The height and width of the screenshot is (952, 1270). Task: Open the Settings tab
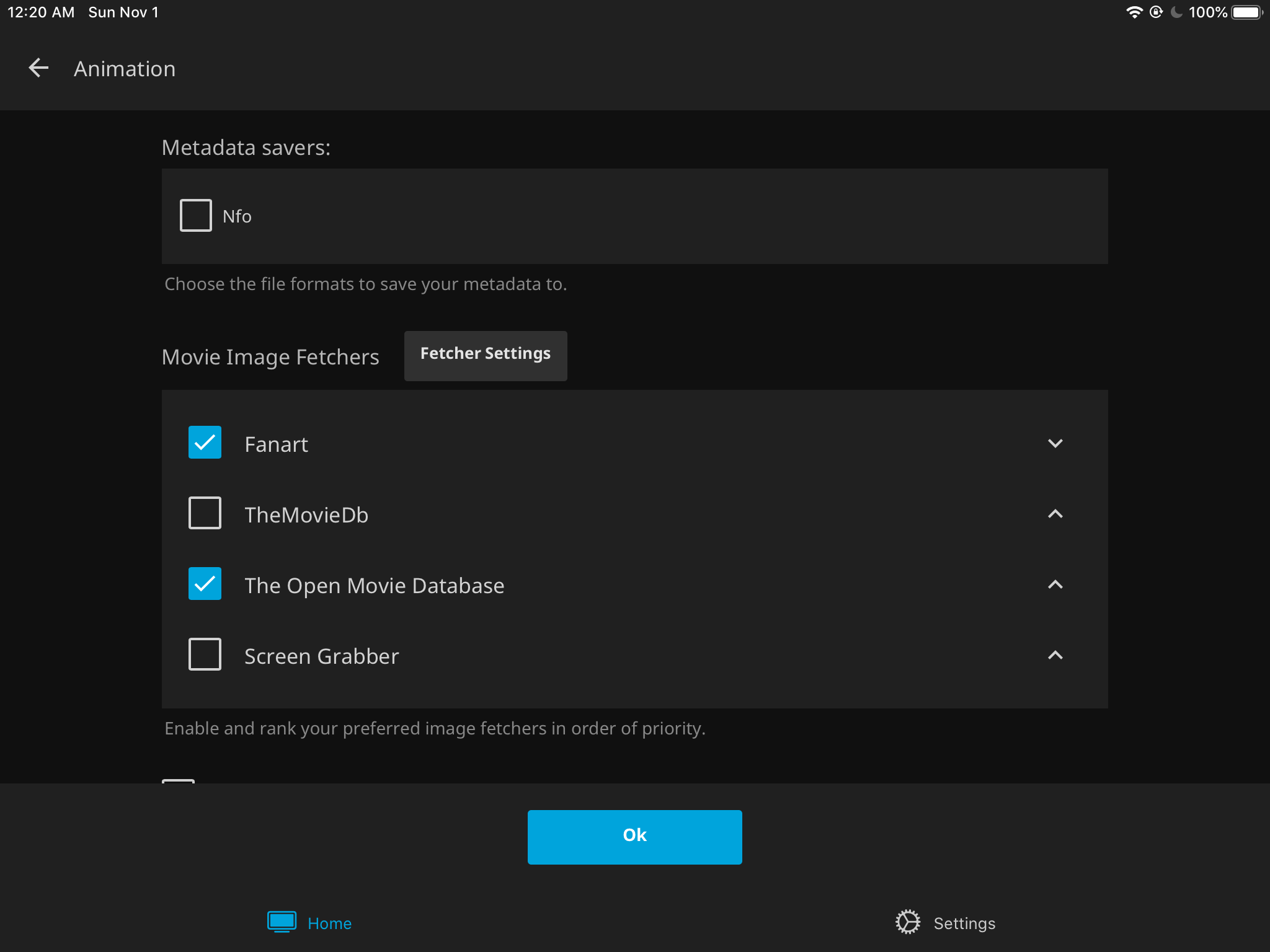click(x=945, y=923)
